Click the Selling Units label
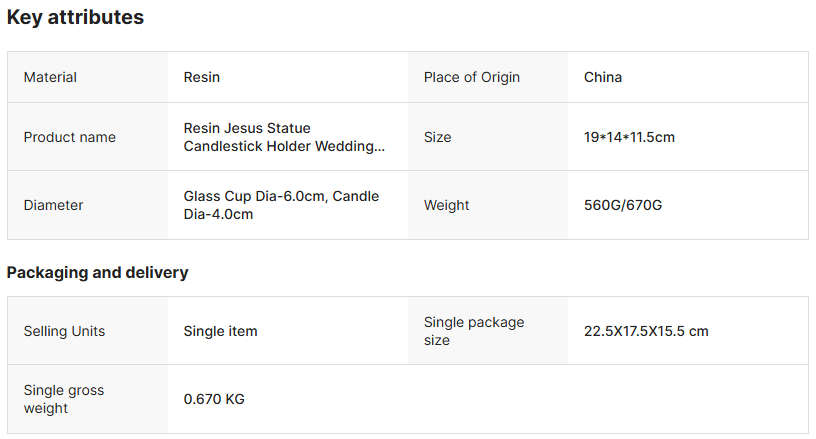The height and width of the screenshot is (439, 816). click(x=64, y=331)
